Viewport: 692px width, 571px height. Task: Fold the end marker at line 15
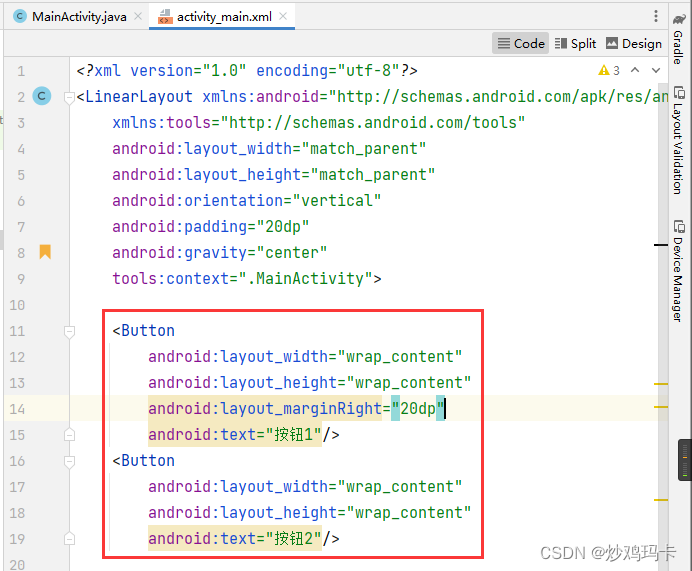click(69, 435)
